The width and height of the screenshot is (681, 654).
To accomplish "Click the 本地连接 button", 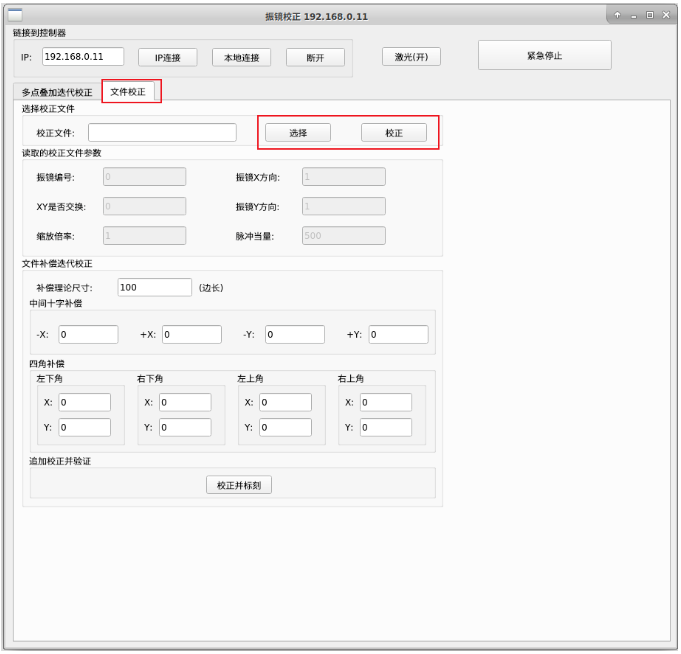I will point(241,57).
